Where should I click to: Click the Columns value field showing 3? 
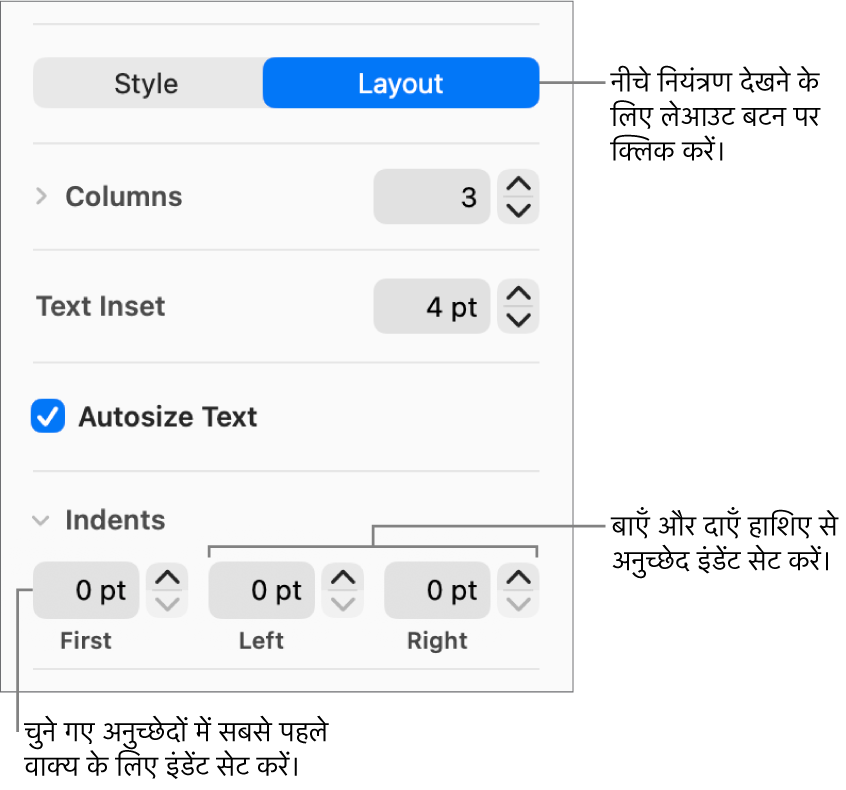pyautogui.click(x=432, y=197)
